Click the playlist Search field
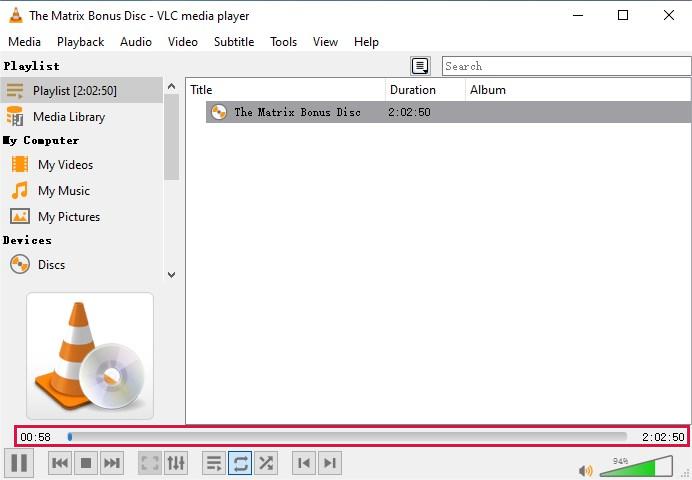 point(565,66)
